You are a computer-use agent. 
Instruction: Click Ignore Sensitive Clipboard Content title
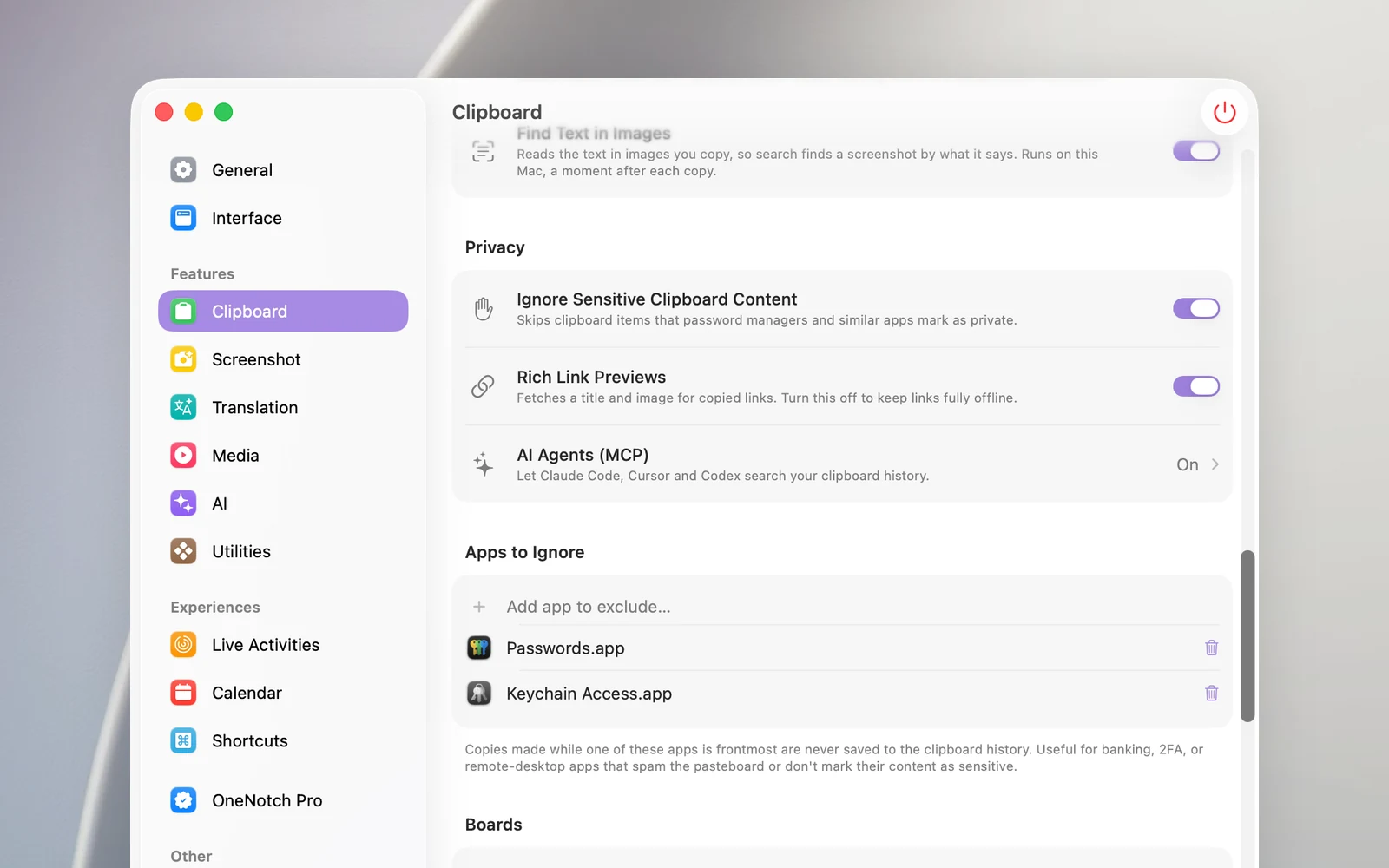pos(656,299)
